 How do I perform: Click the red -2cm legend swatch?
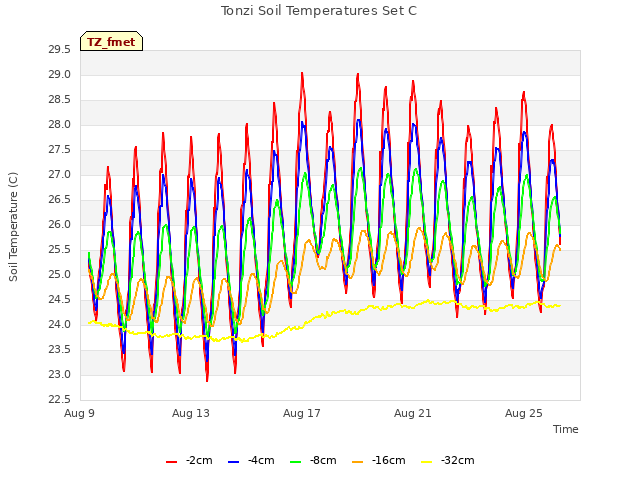[x=171, y=462]
